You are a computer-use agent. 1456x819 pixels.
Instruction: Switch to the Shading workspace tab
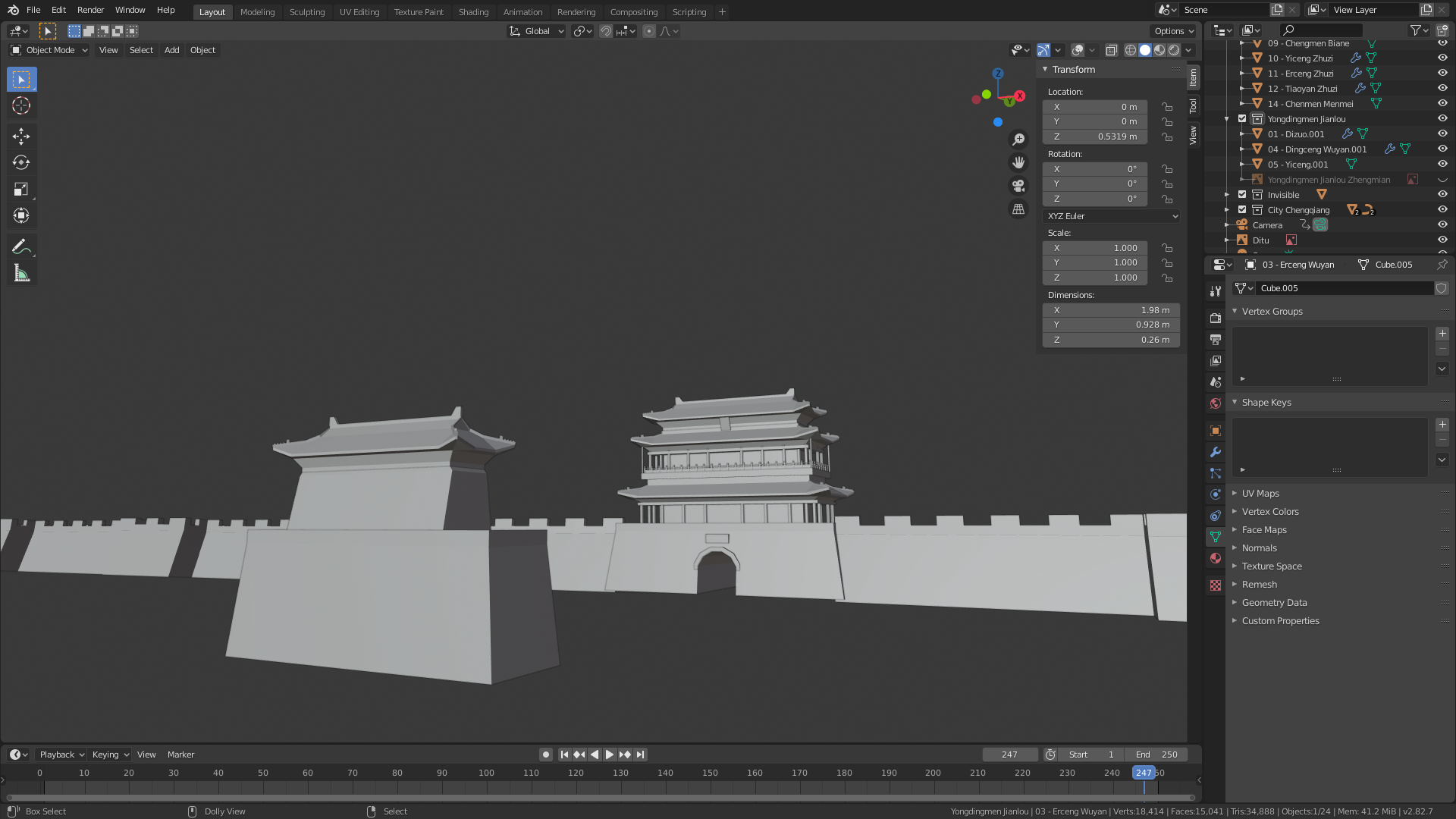coord(473,12)
